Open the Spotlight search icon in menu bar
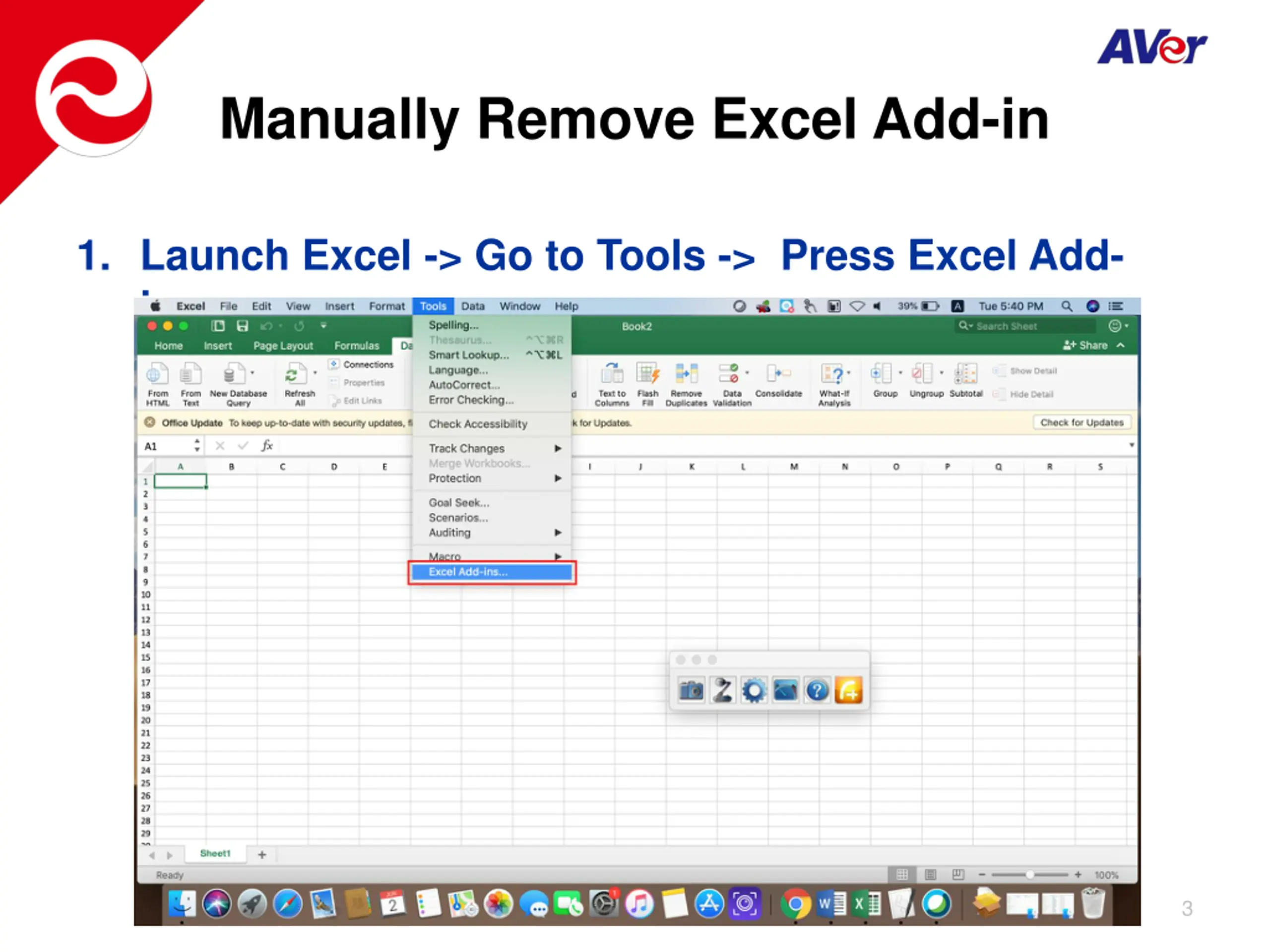Viewport: 1270px width, 952px height. (1066, 306)
